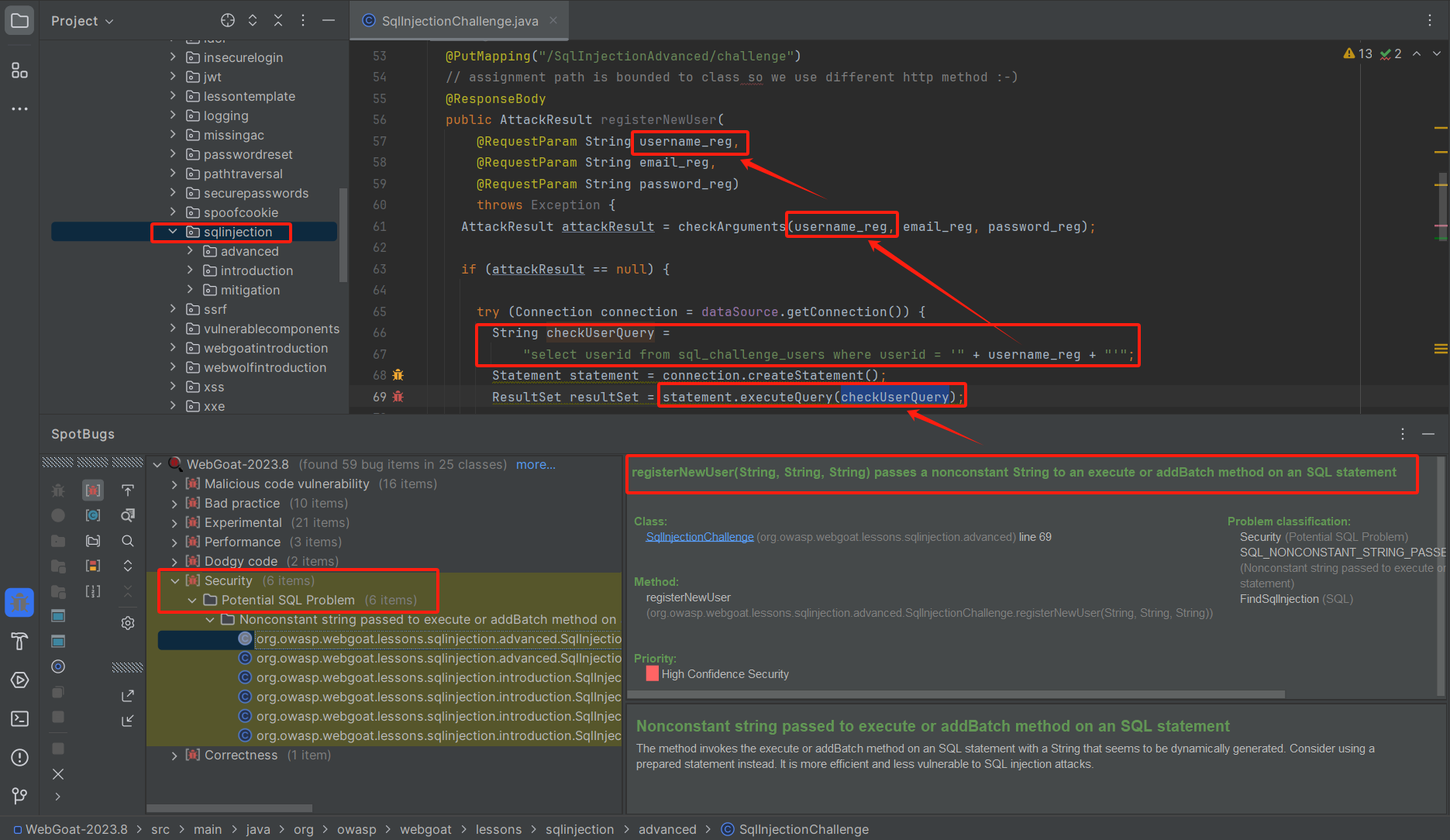Expand the Bad practice bug category

[x=174, y=504]
